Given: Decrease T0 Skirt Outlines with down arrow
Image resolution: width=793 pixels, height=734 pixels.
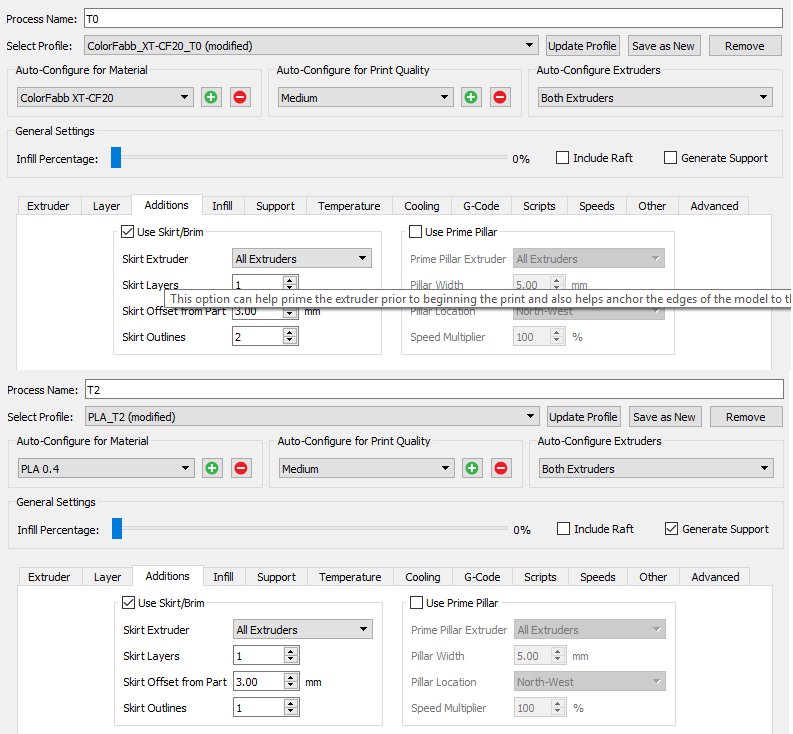Looking at the screenshot, I should (290, 340).
